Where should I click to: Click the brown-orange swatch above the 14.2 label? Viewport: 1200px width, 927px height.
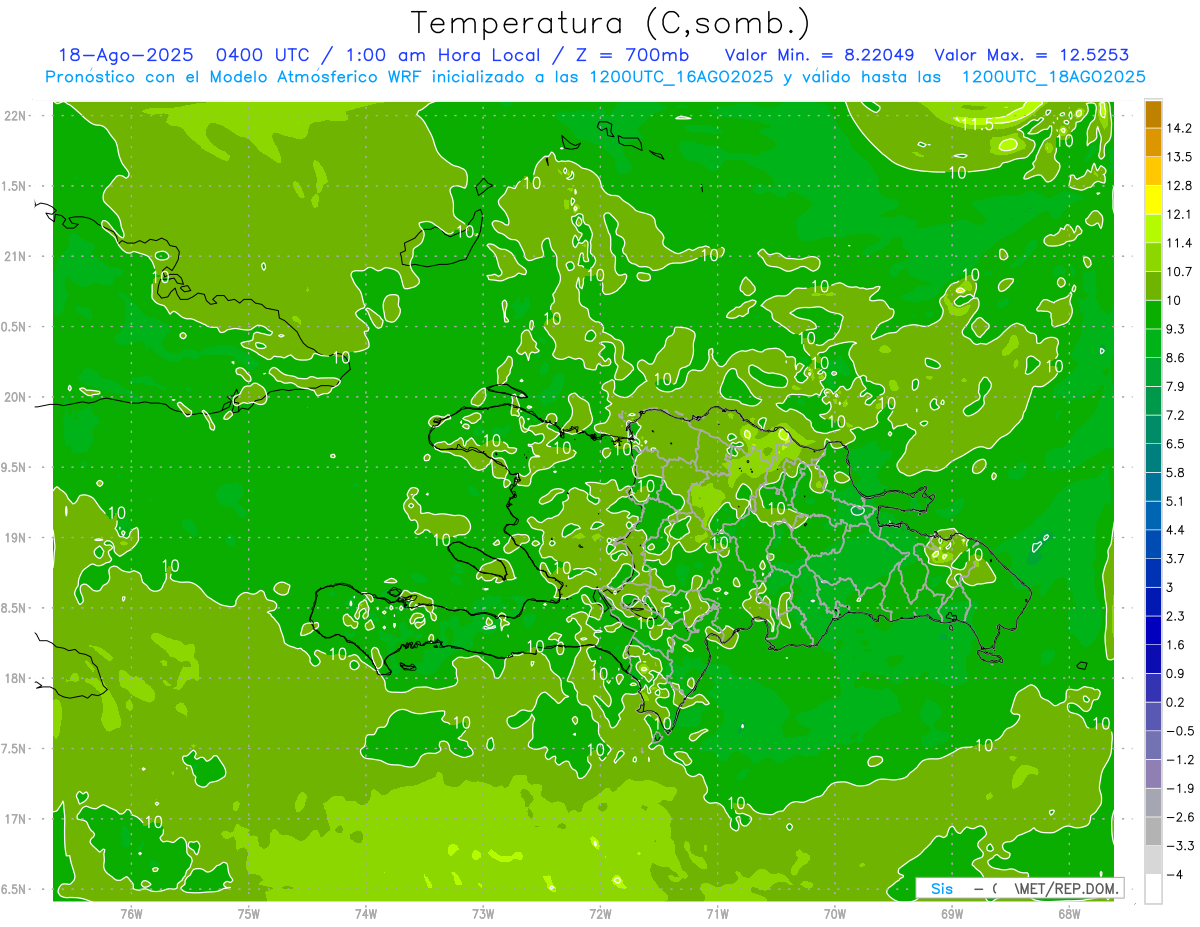click(1153, 114)
